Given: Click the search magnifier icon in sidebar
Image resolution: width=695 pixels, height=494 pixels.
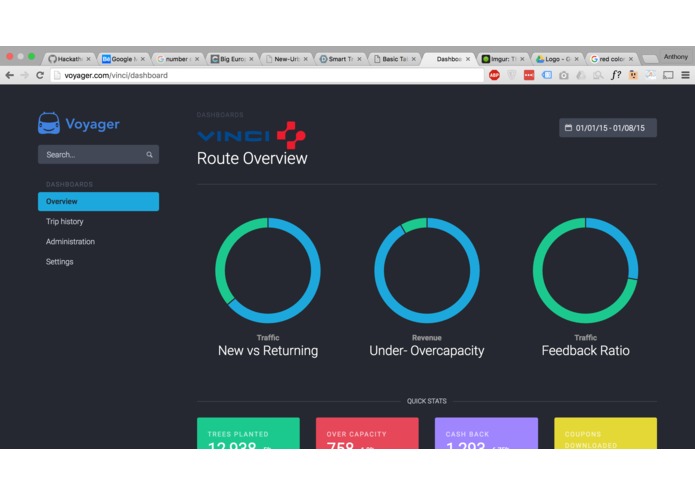Looking at the screenshot, I should [149, 155].
